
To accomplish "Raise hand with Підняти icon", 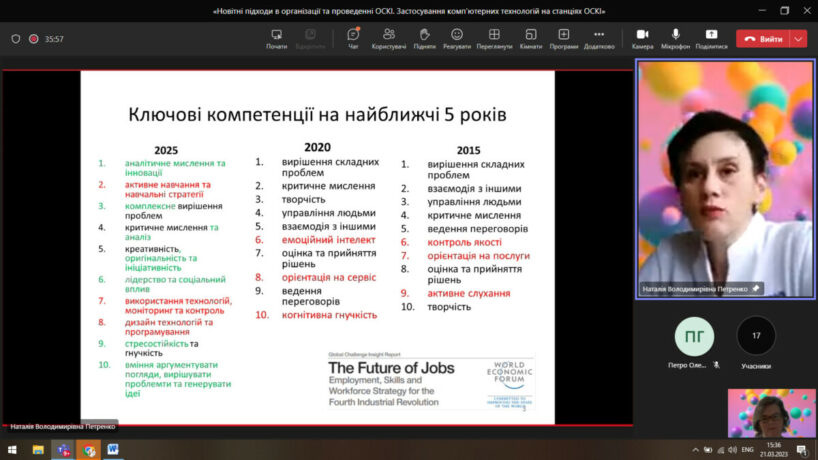I will [x=424, y=38].
